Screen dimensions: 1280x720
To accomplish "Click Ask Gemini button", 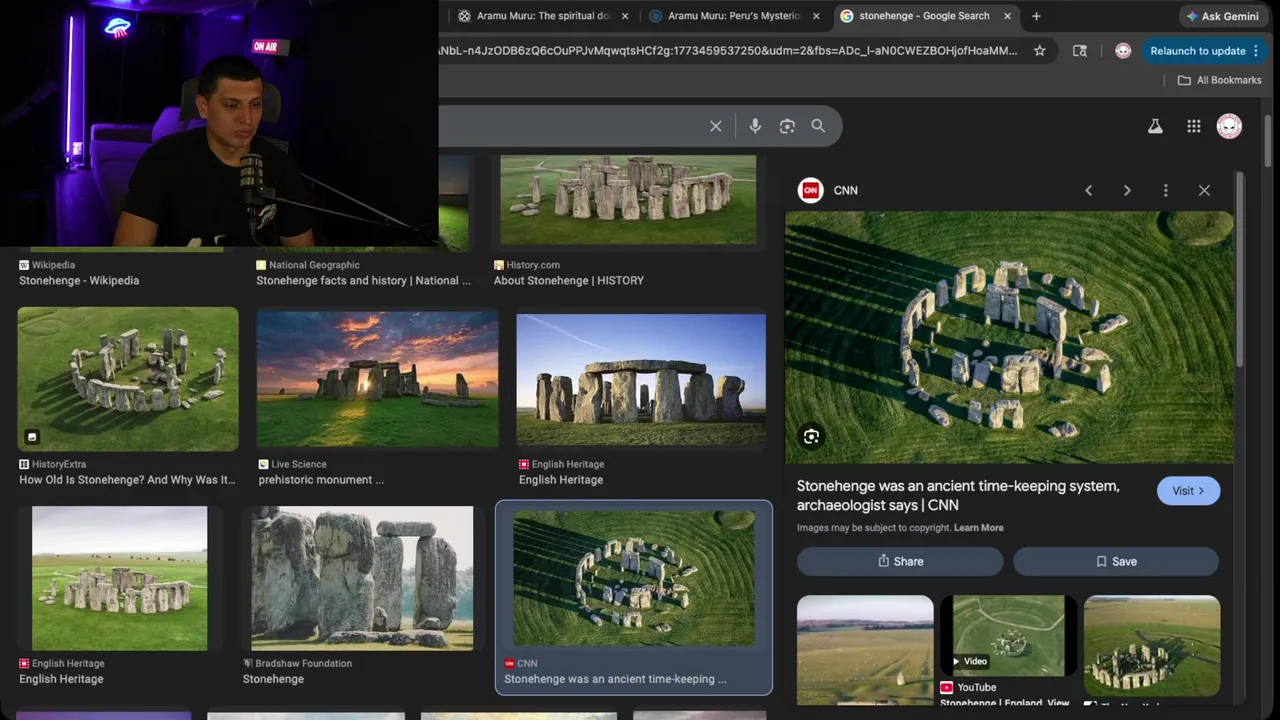I will coord(1222,16).
